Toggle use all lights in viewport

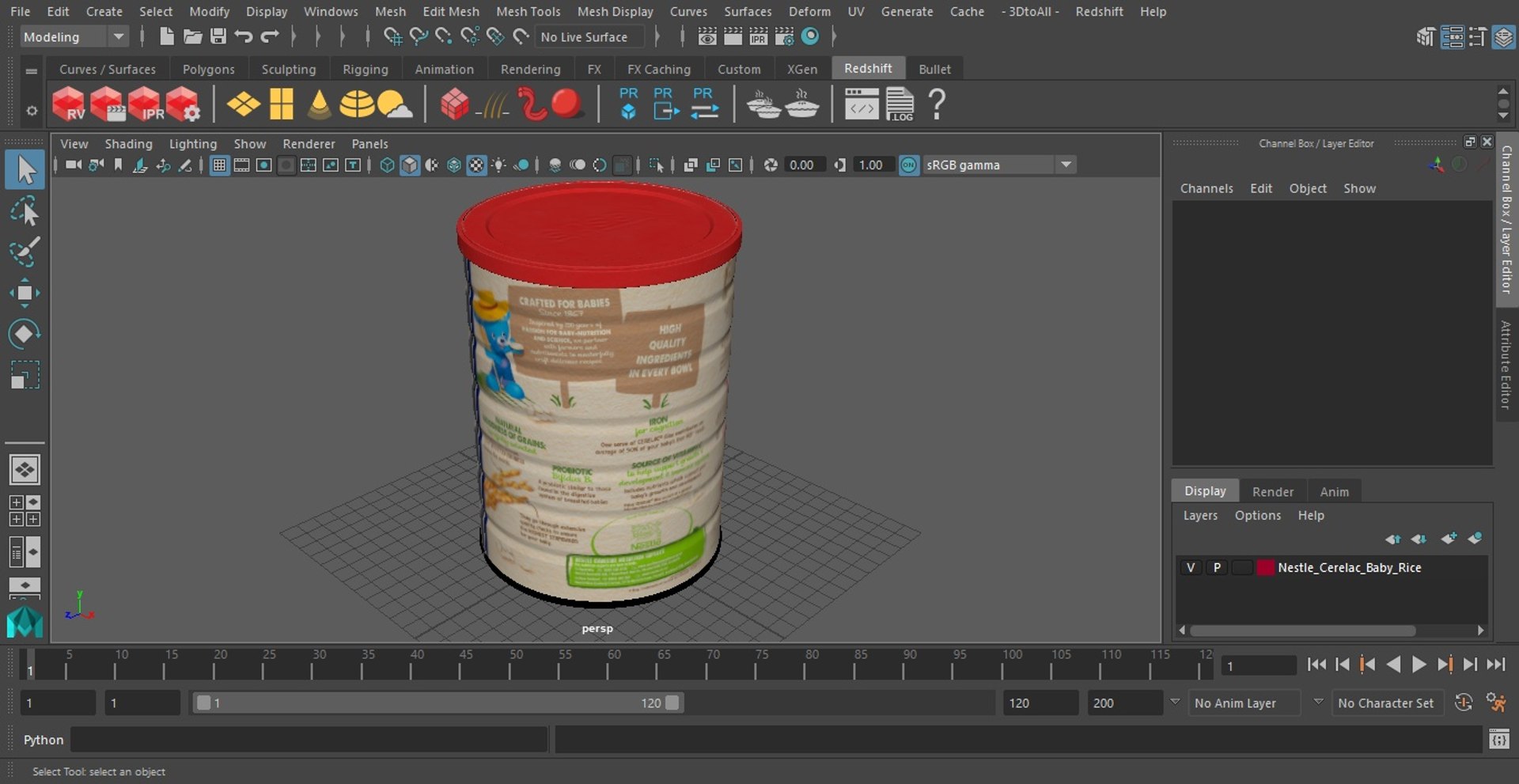tap(499, 165)
